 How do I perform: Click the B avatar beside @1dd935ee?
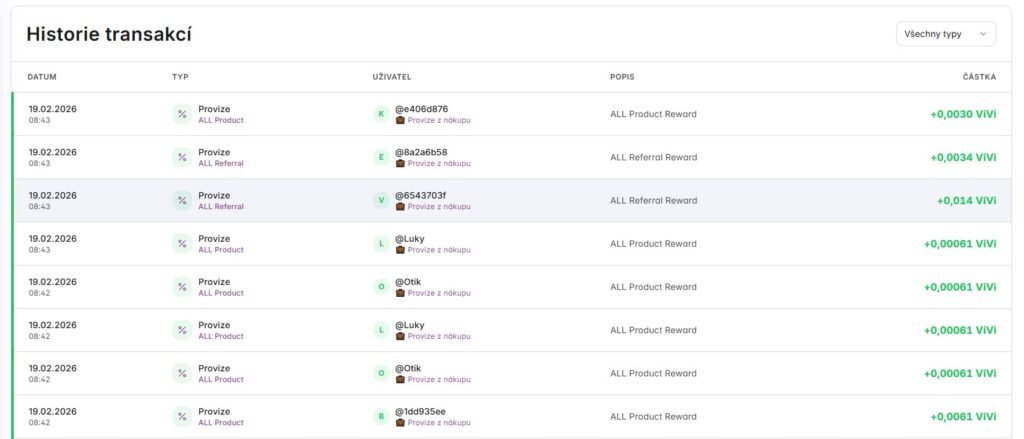[x=381, y=417]
